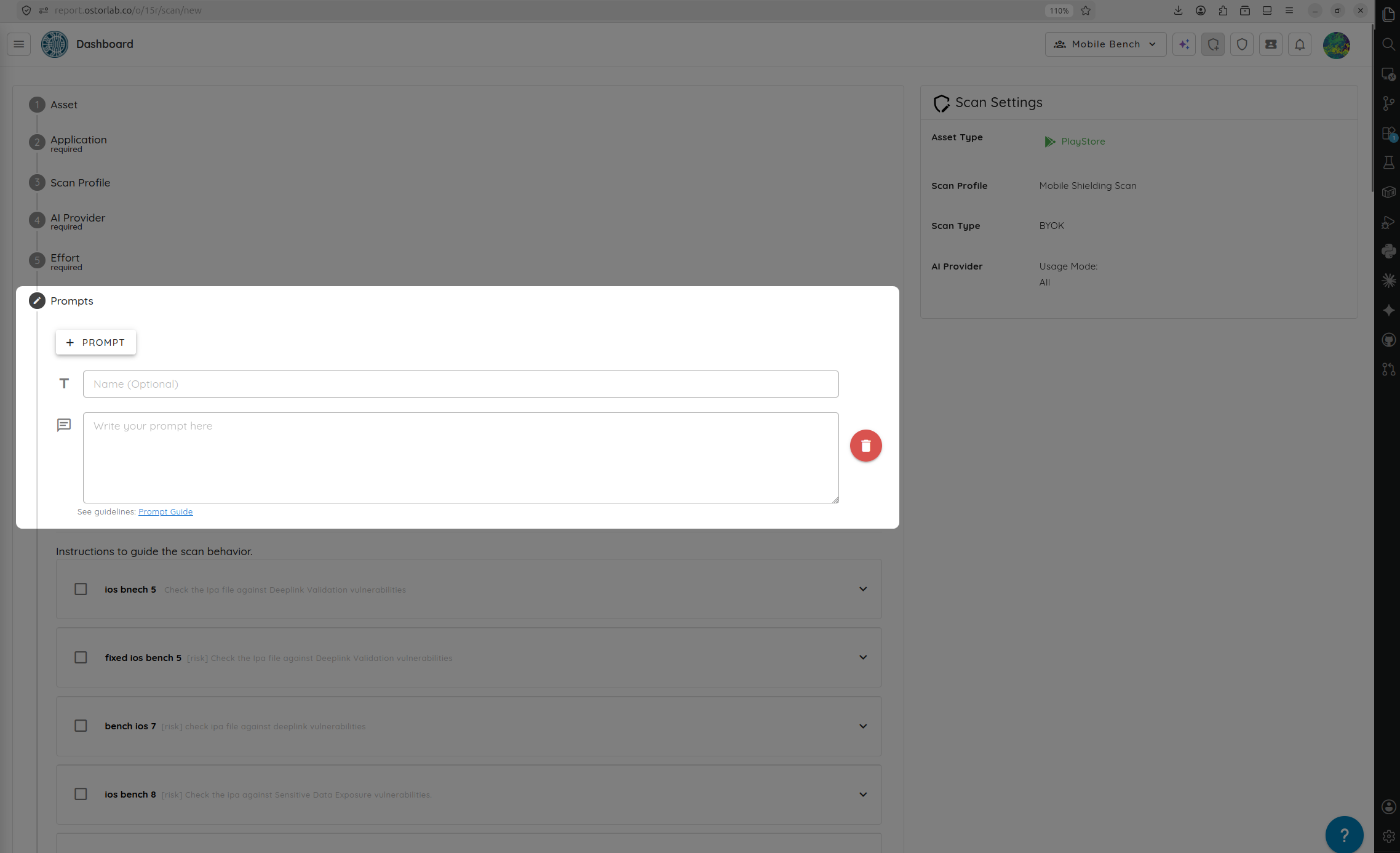Open Search in the VS Code activity bar

coord(1389,44)
